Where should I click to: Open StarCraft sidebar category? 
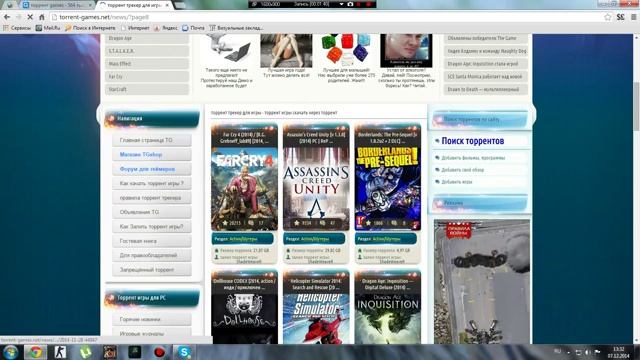pos(147,89)
